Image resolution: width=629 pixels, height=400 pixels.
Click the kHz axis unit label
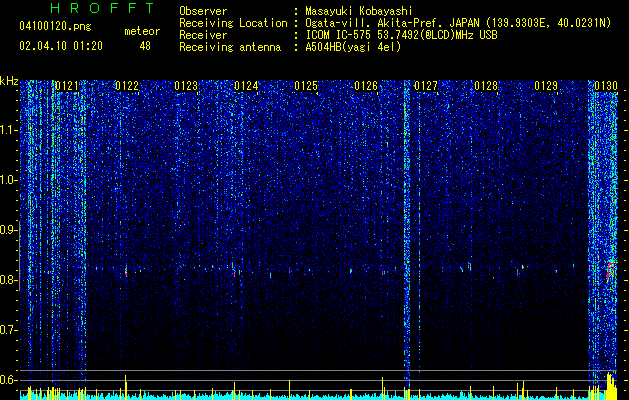click(x=9, y=81)
